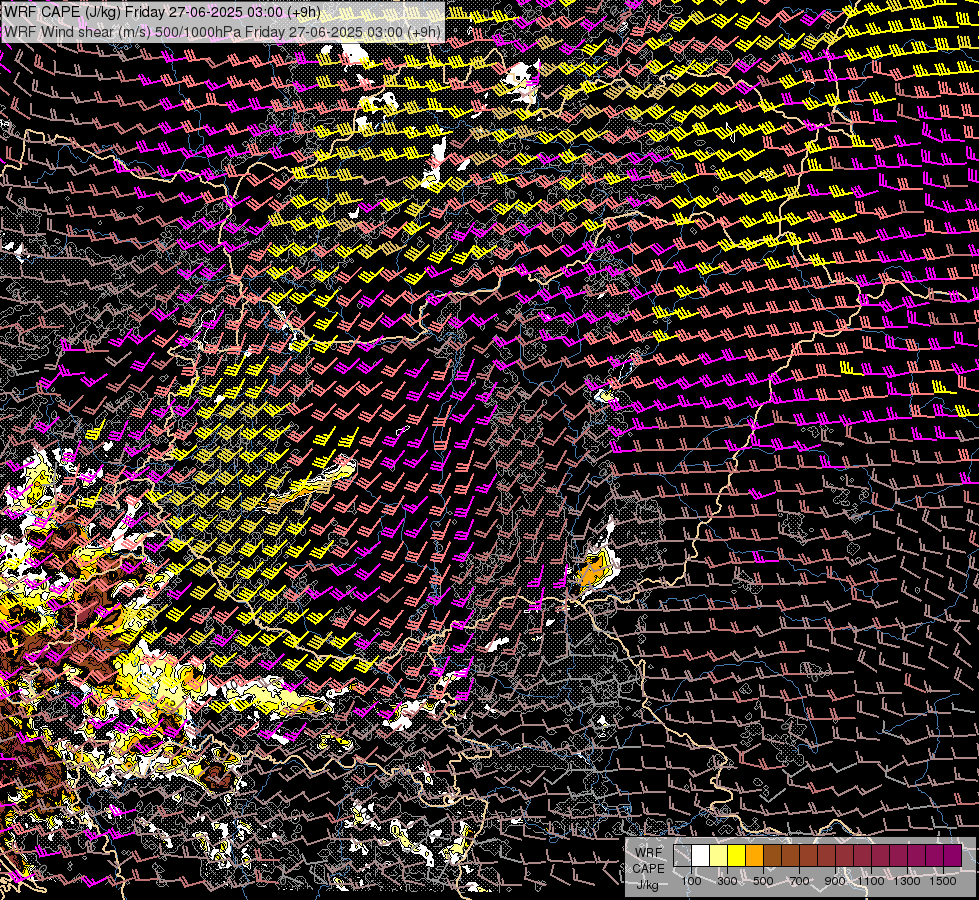
Task: Click the WRF Wind shear 500/1000hPa title line
Action: [x=222, y=31]
